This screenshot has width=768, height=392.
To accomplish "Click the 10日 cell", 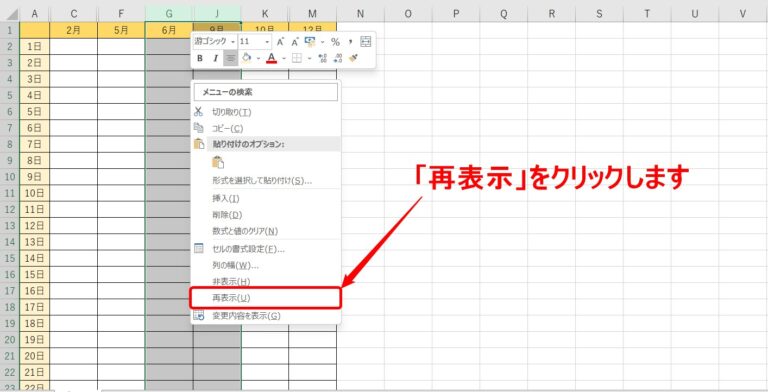I will point(34,193).
